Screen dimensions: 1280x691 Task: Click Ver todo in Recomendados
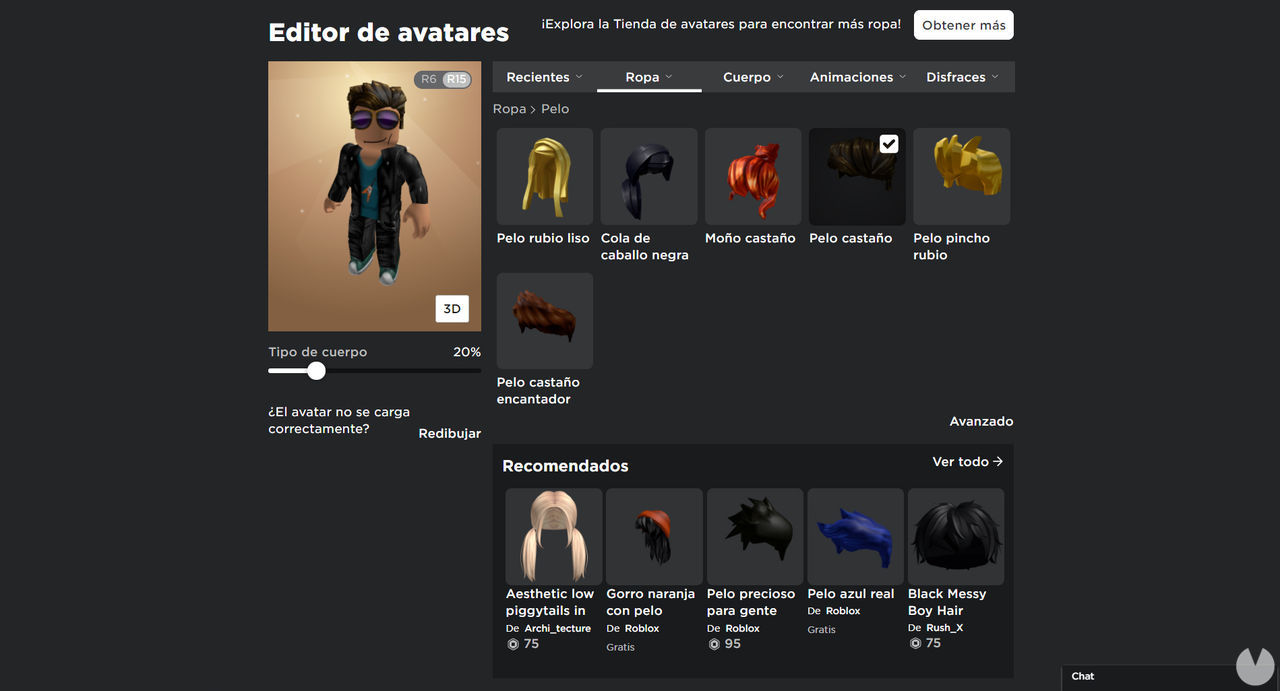pos(967,462)
